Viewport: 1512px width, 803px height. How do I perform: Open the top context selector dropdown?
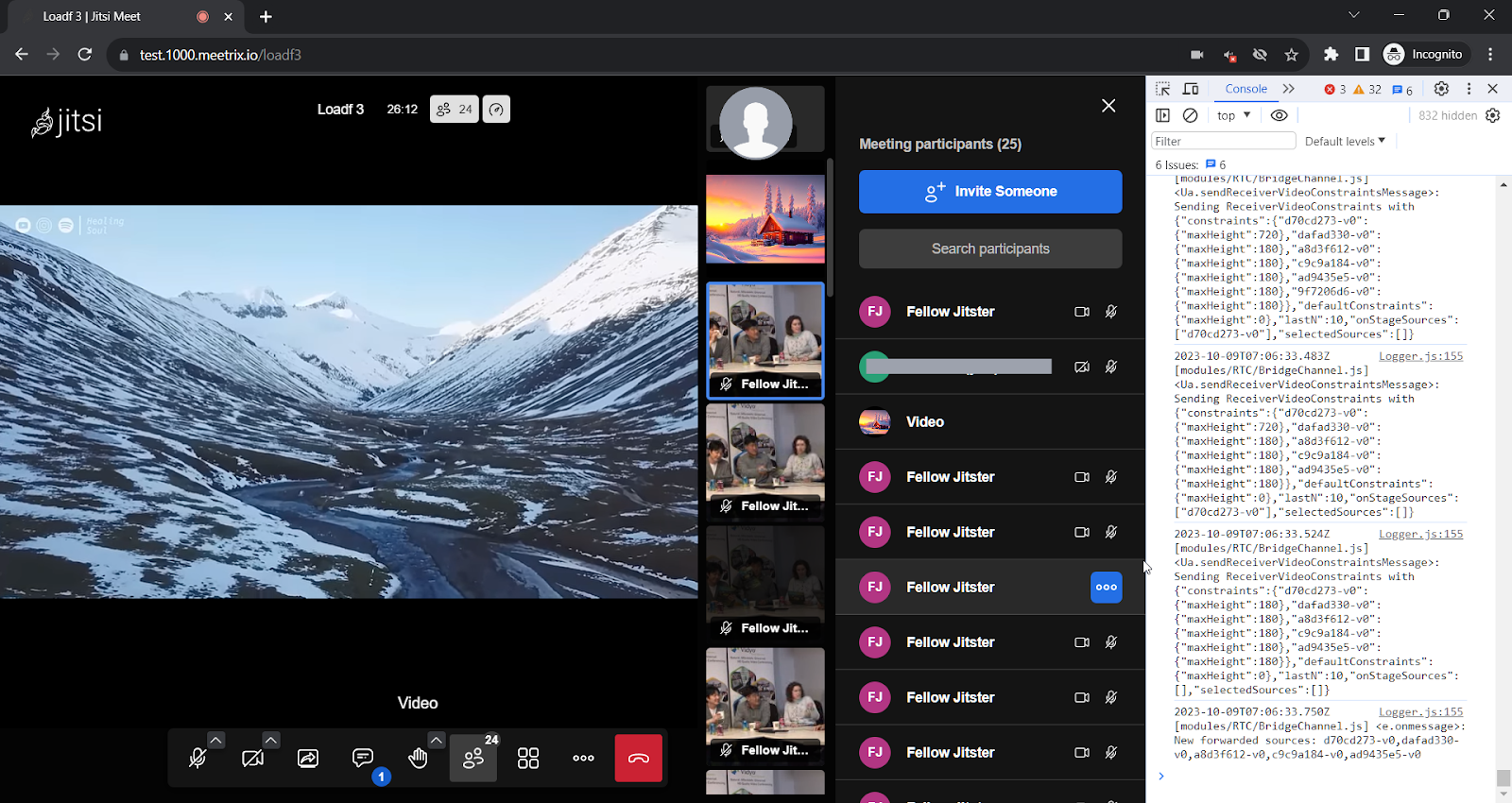tap(1233, 115)
